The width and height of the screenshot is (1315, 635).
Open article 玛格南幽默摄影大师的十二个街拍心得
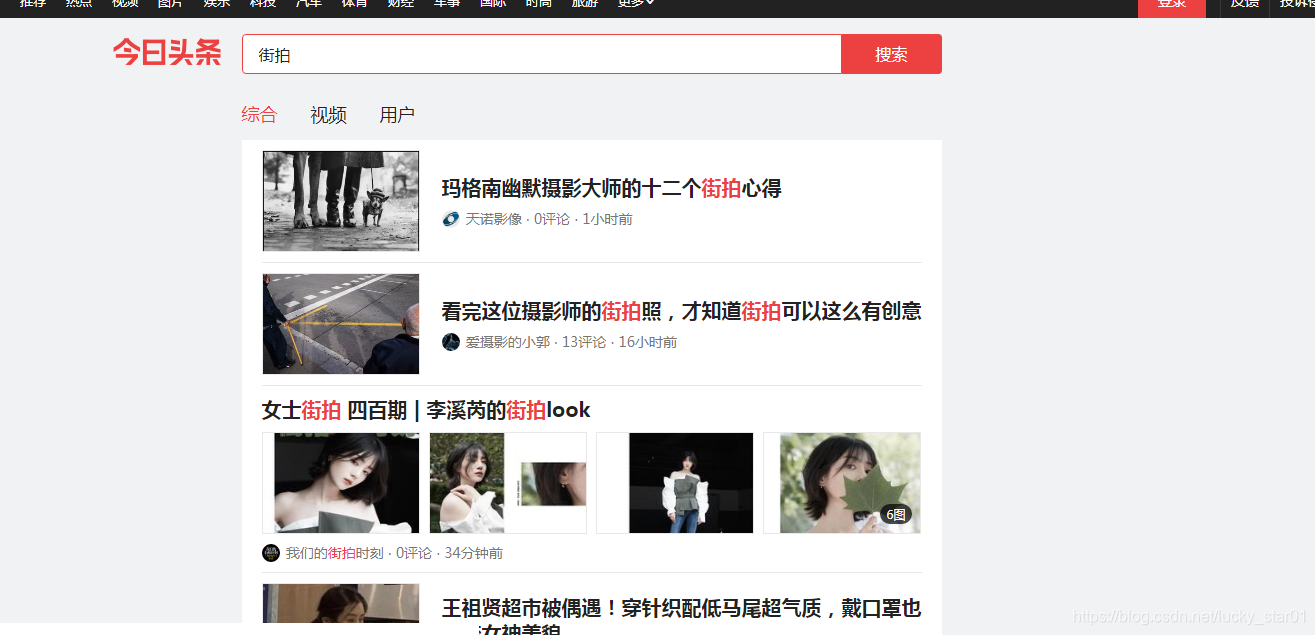coord(612,188)
